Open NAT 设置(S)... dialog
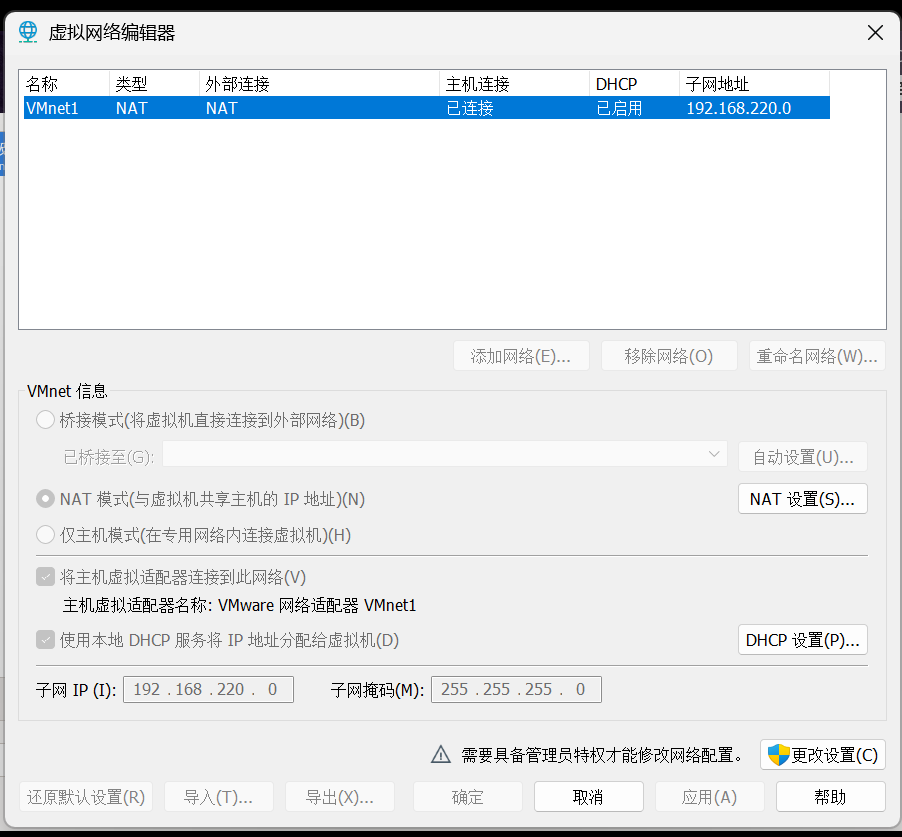 (x=802, y=499)
